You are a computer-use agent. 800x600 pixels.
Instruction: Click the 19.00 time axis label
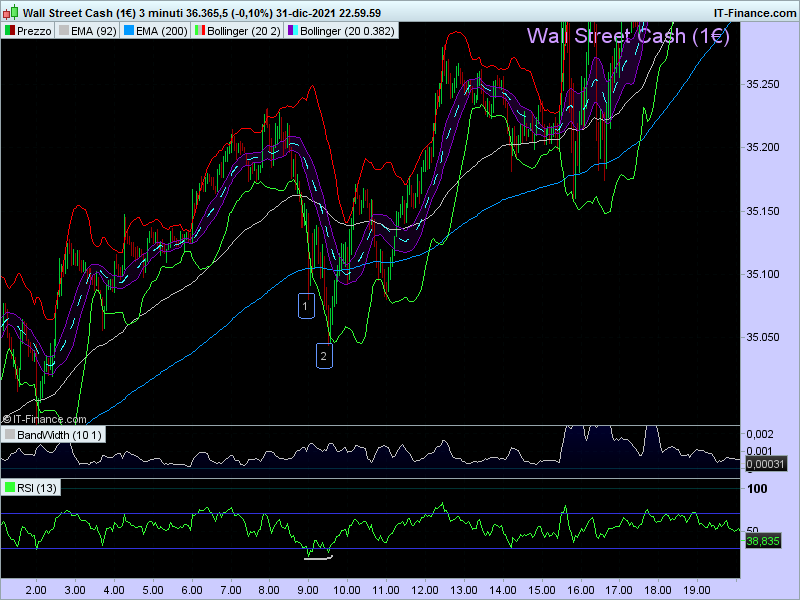[696, 590]
